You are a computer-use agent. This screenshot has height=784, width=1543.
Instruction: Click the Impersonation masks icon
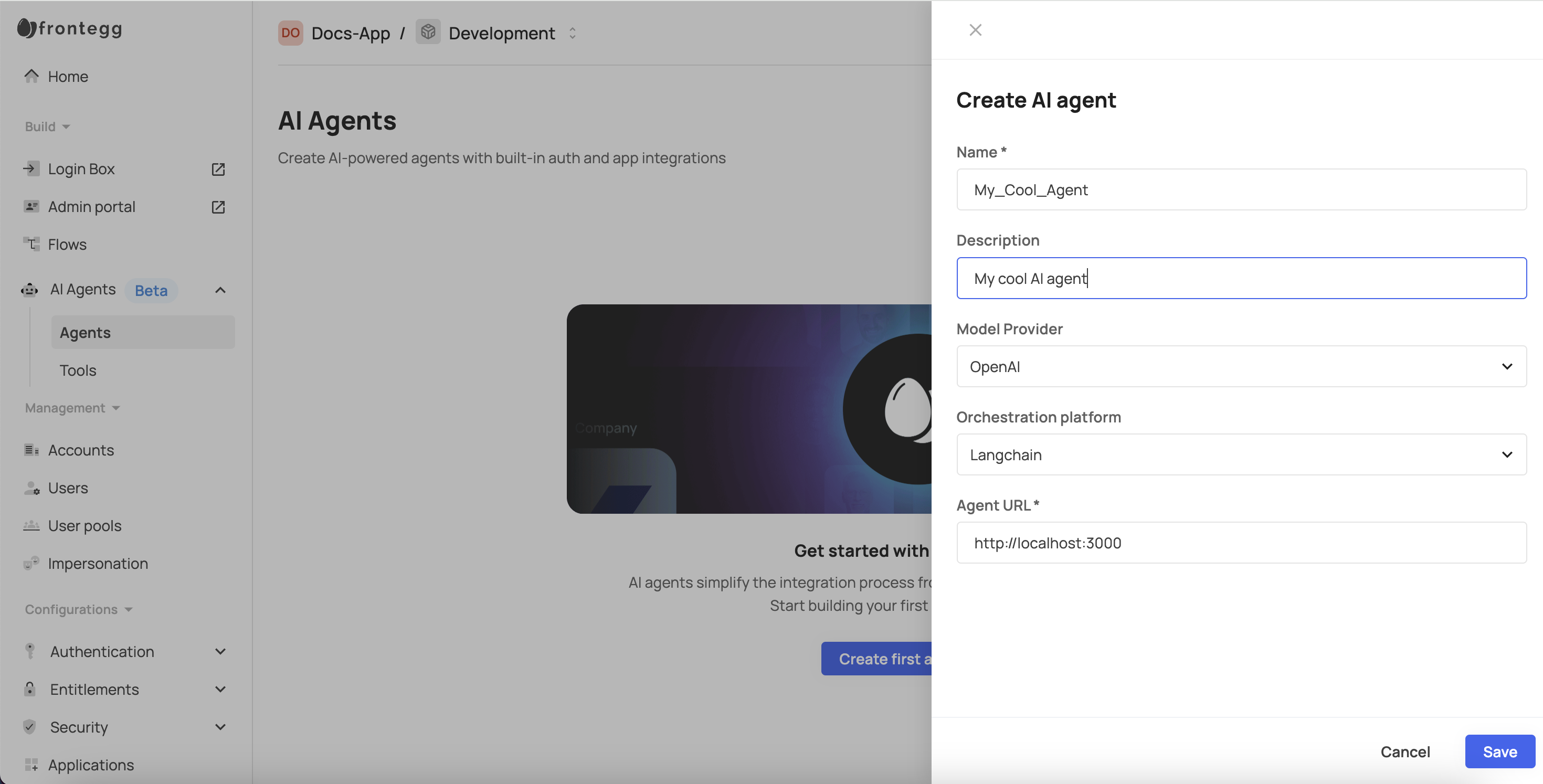(31, 563)
